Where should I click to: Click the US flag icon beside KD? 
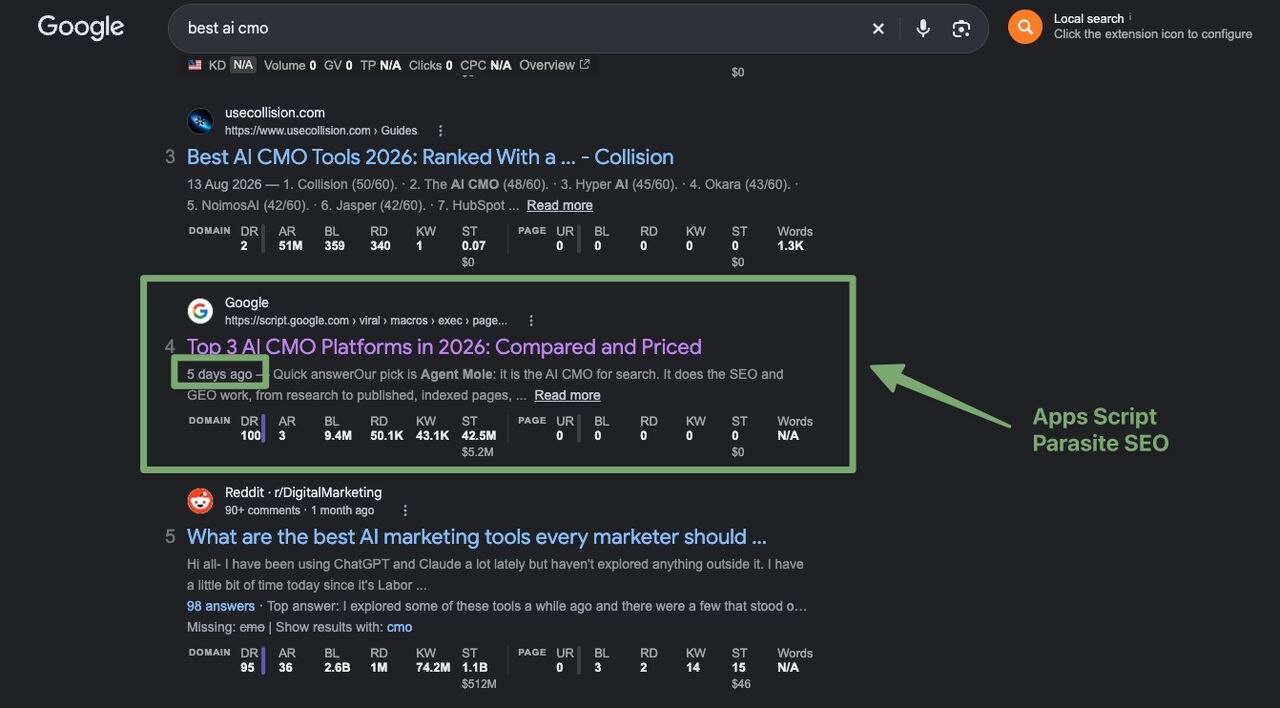click(195, 65)
